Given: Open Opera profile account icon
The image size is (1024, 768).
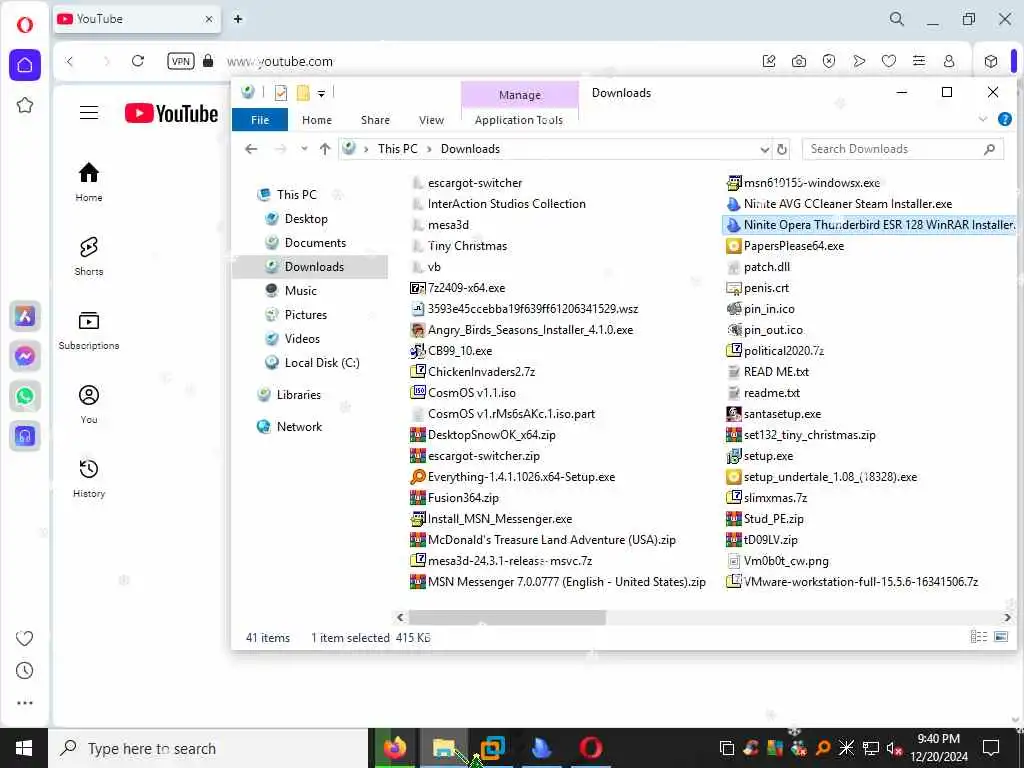Looking at the screenshot, I should tap(949, 61).
